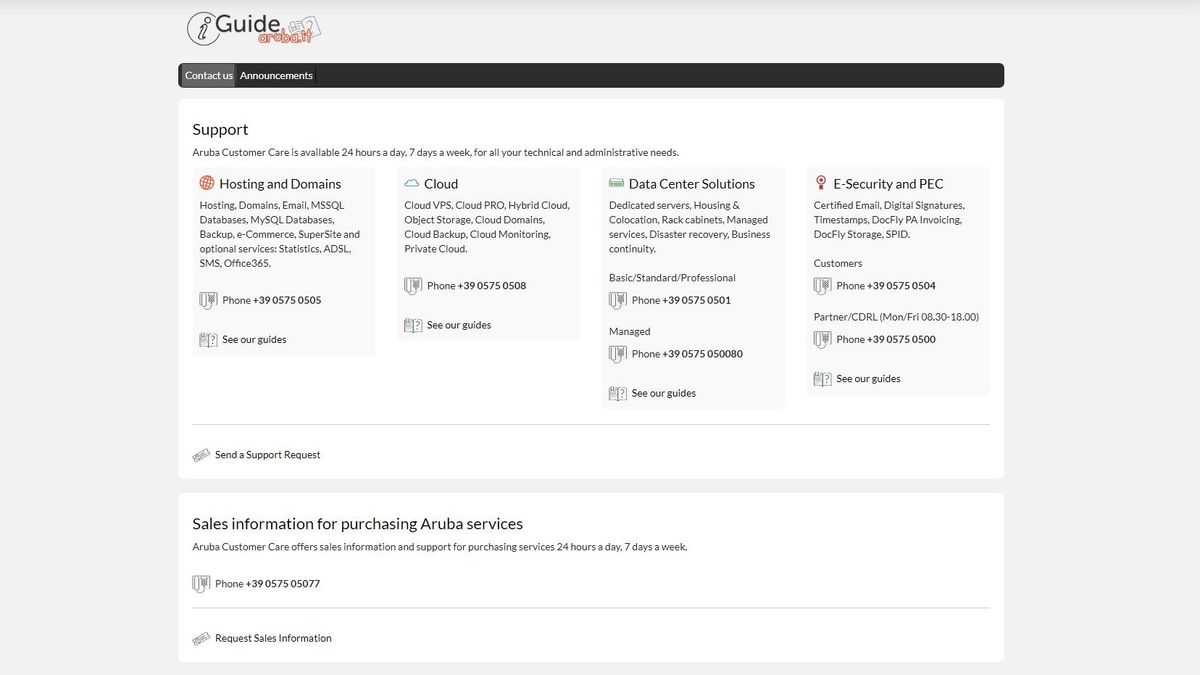Click sales phone number +39 0575 05077

tap(283, 584)
